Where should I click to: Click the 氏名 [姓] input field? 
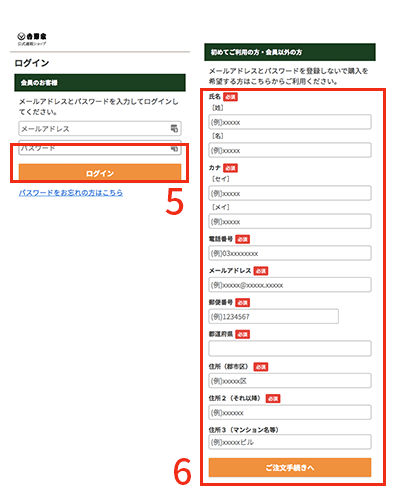click(x=290, y=122)
